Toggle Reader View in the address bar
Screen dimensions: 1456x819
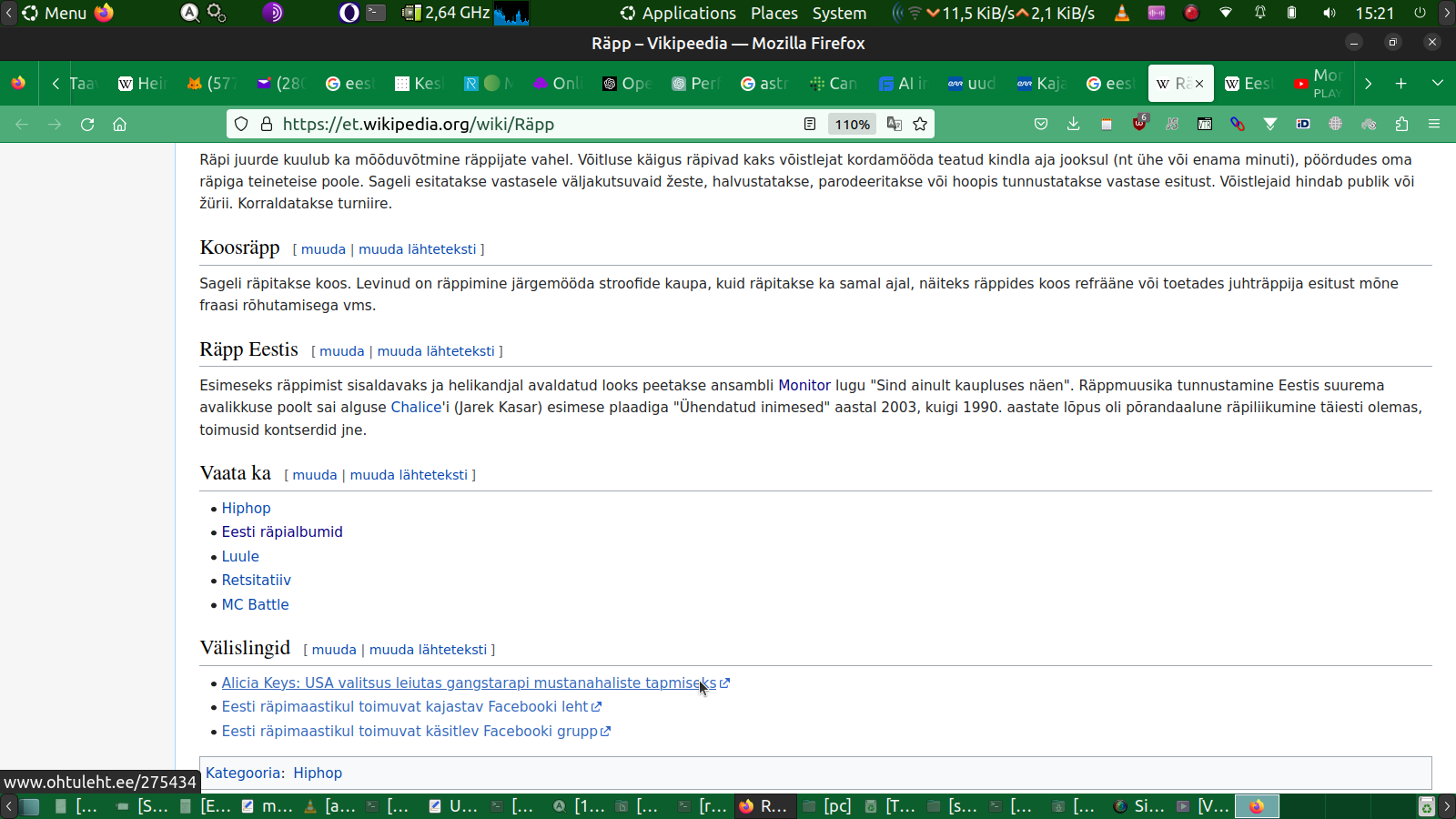810,125
